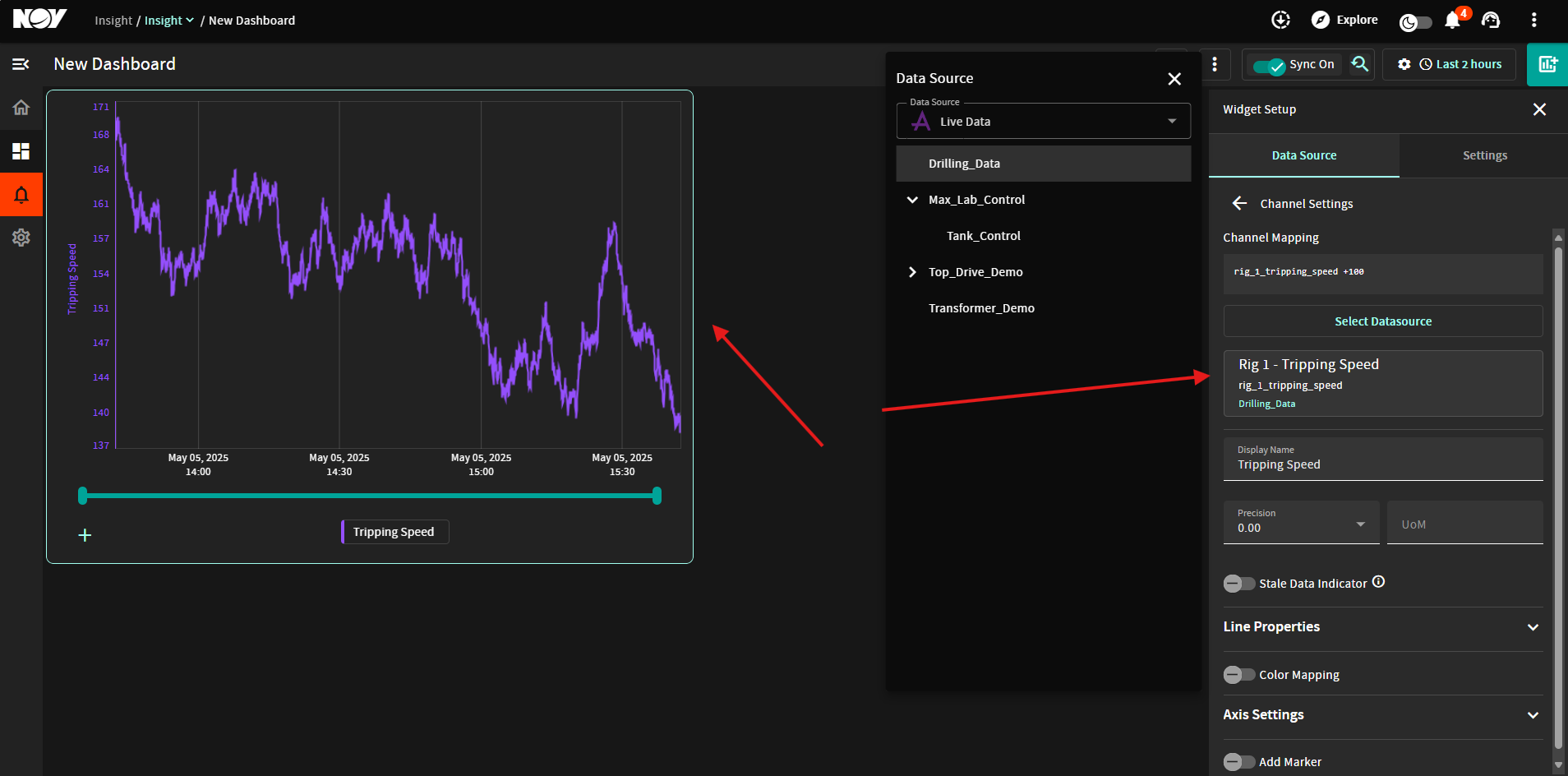This screenshot has height=776, width=1568.
Task: Close the Widget Setup panel
Action: (x=1540, y=109)
